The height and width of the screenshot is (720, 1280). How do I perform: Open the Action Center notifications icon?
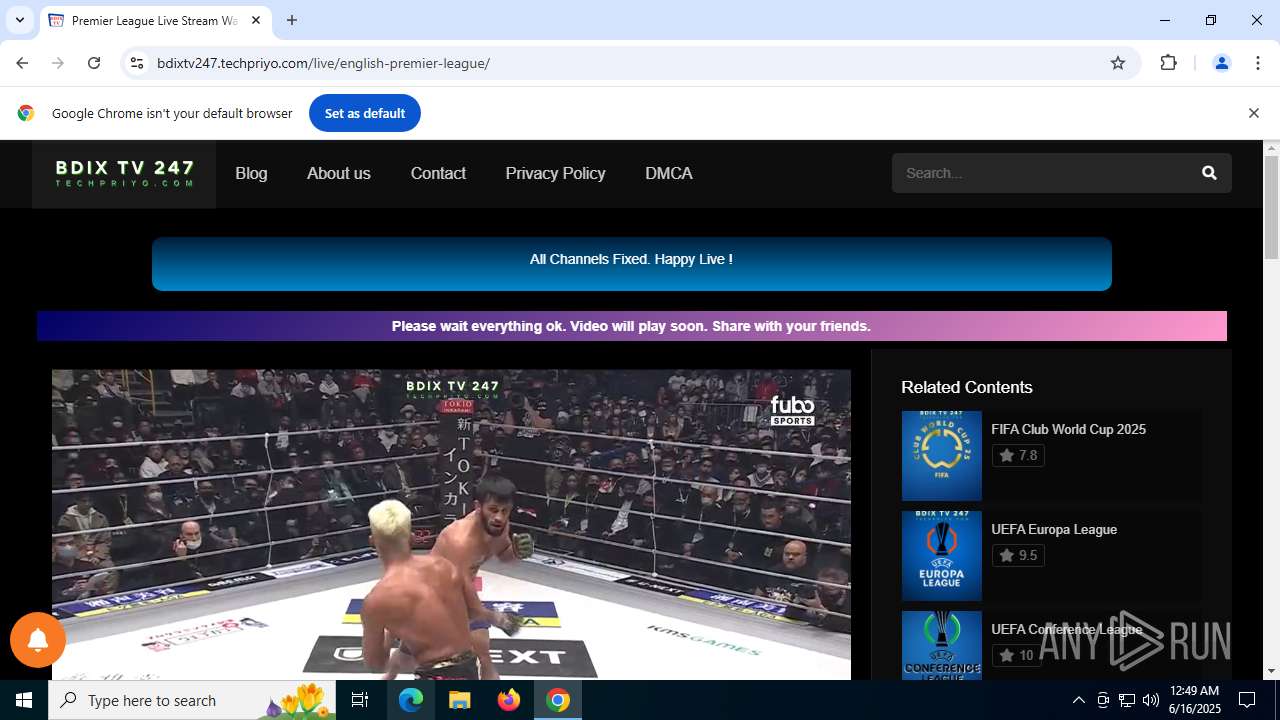click(x=1247, y=700)
